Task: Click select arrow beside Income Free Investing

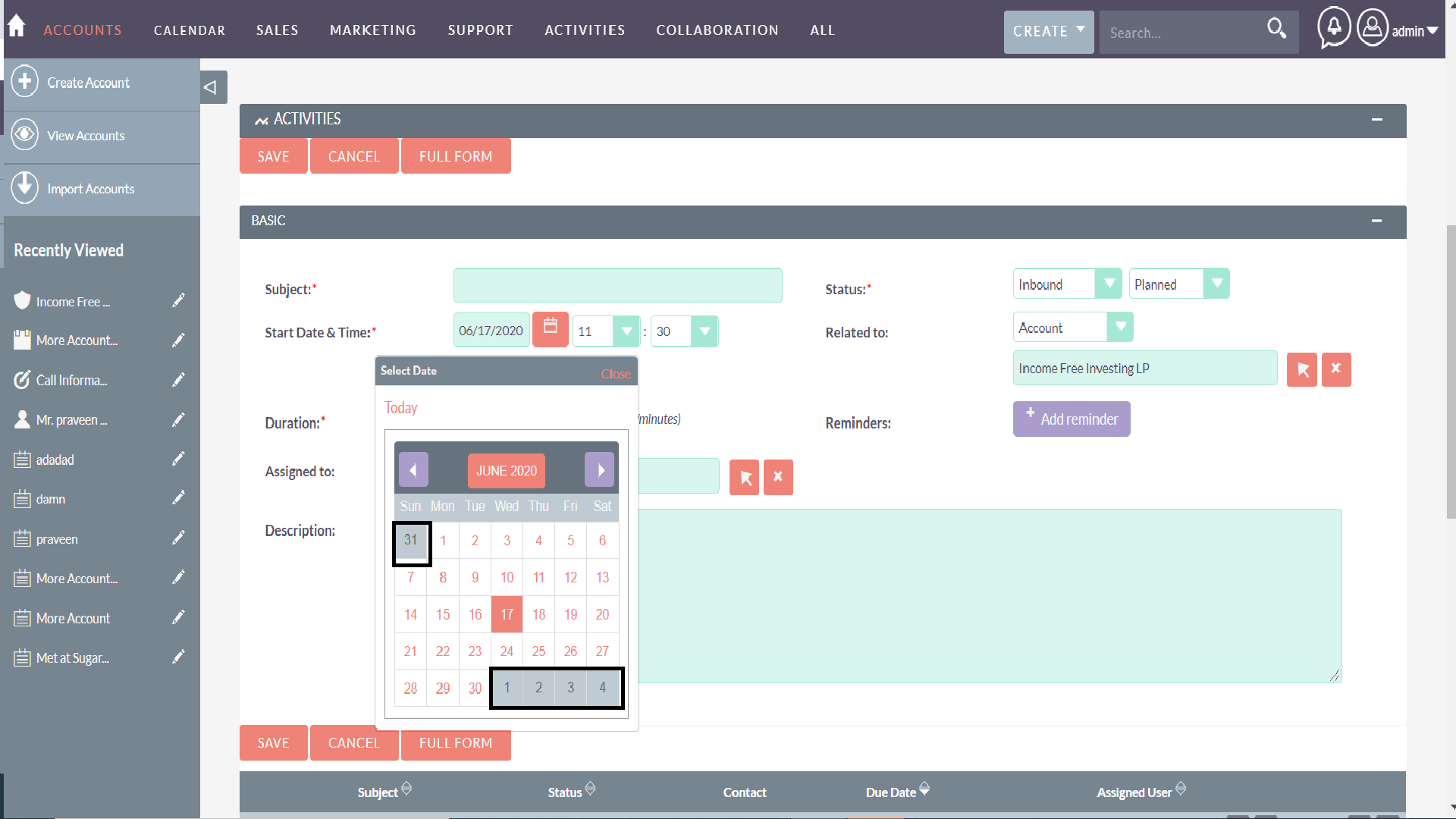Action: coord(1302,370)
